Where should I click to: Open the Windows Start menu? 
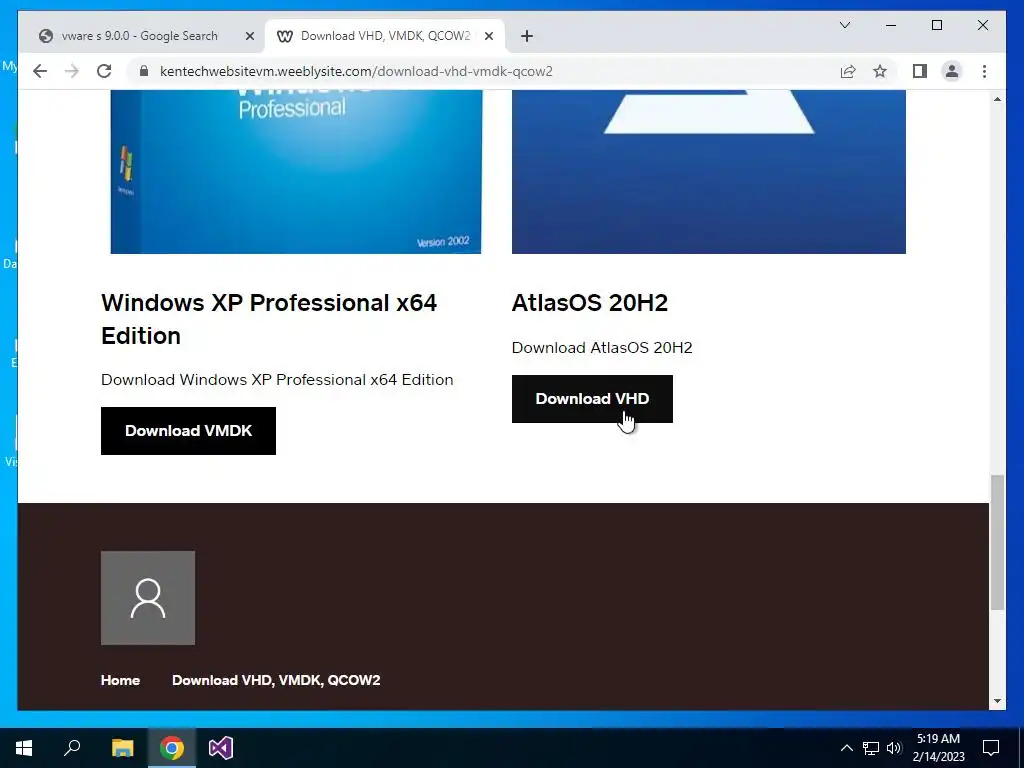[24, 748]
